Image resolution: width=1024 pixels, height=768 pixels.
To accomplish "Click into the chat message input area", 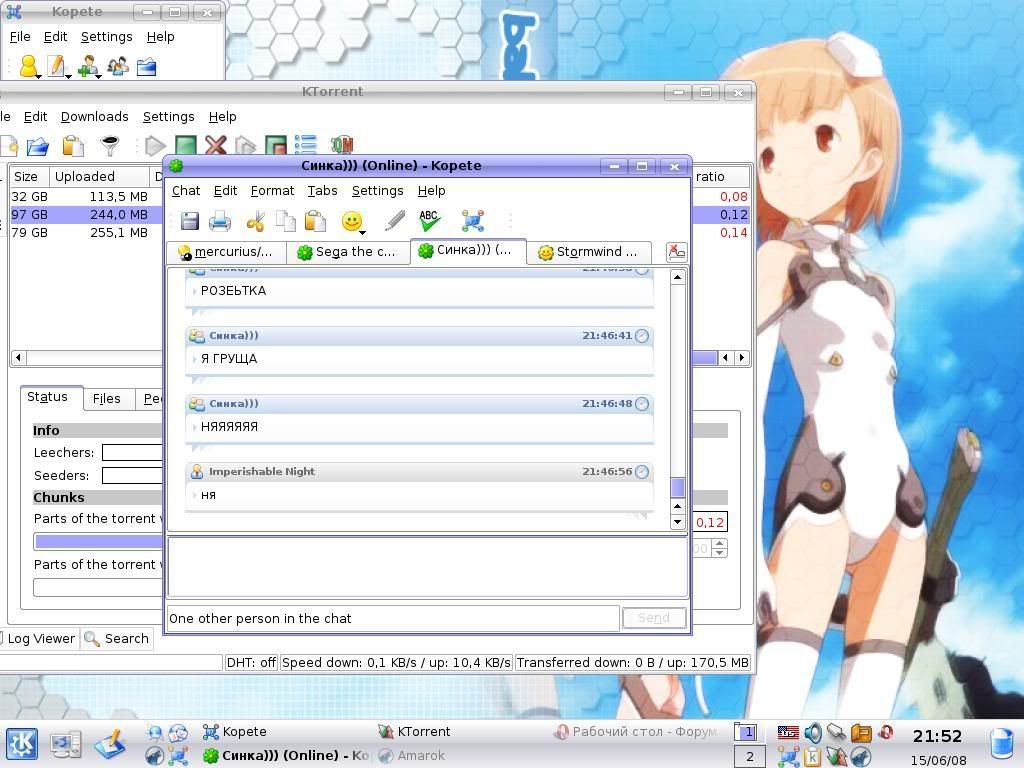I will [427, 567].
